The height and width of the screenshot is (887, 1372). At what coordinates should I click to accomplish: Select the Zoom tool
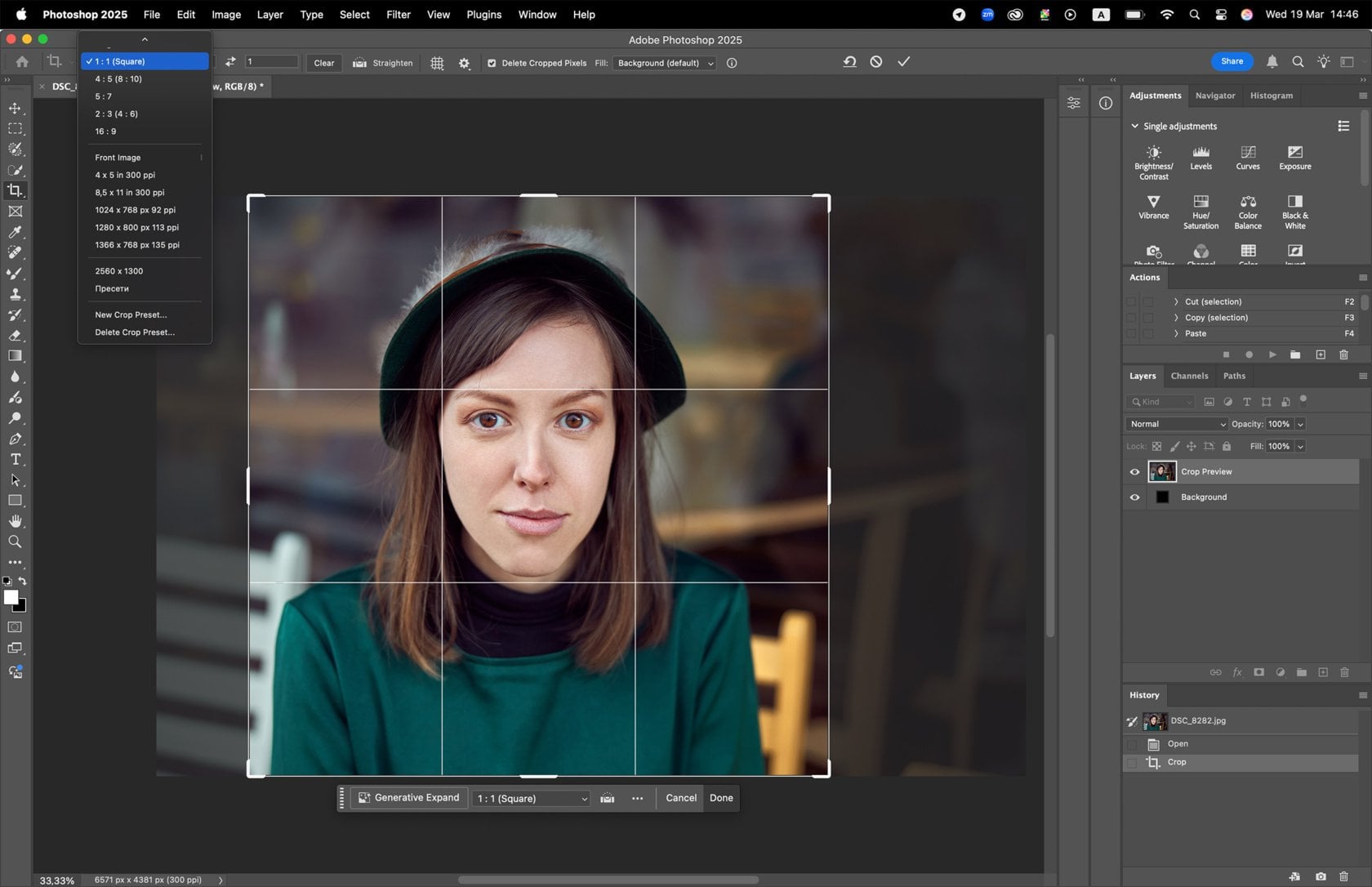click(x=15, y=542)
